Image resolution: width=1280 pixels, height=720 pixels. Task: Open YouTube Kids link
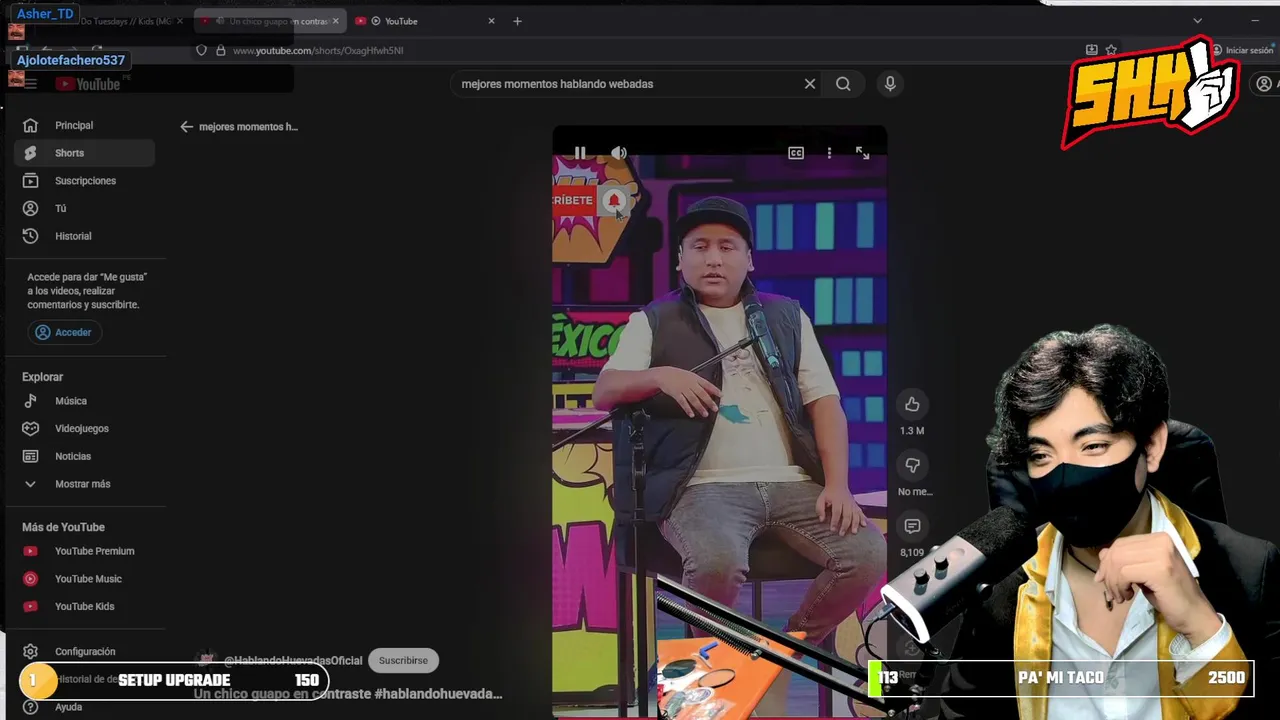pos(84,606)
